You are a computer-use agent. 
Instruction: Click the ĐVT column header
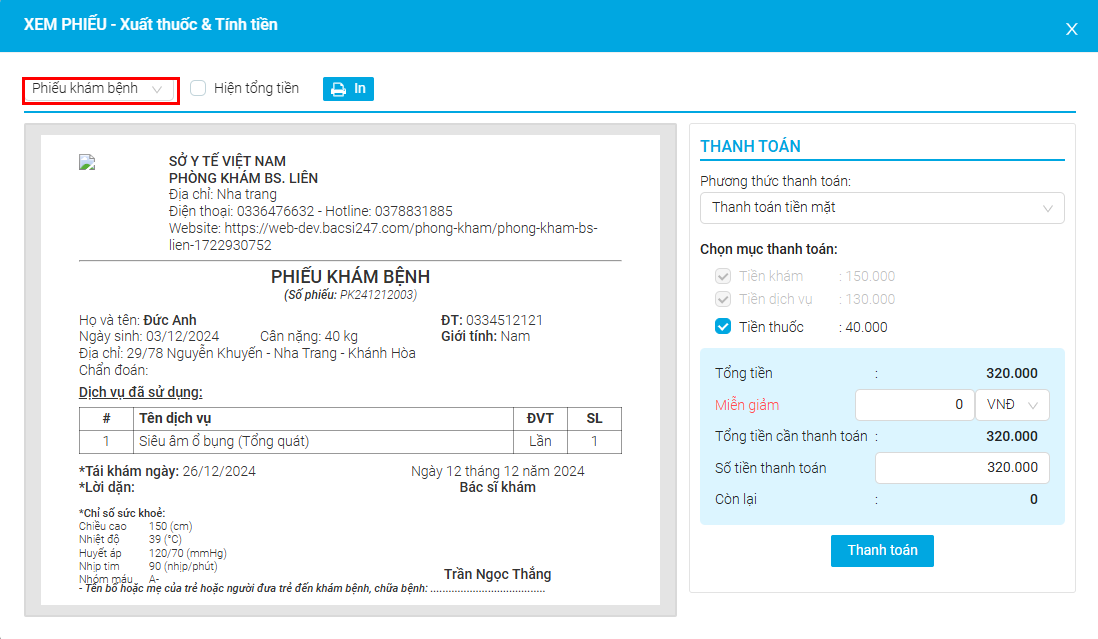[x=540, y=419]
